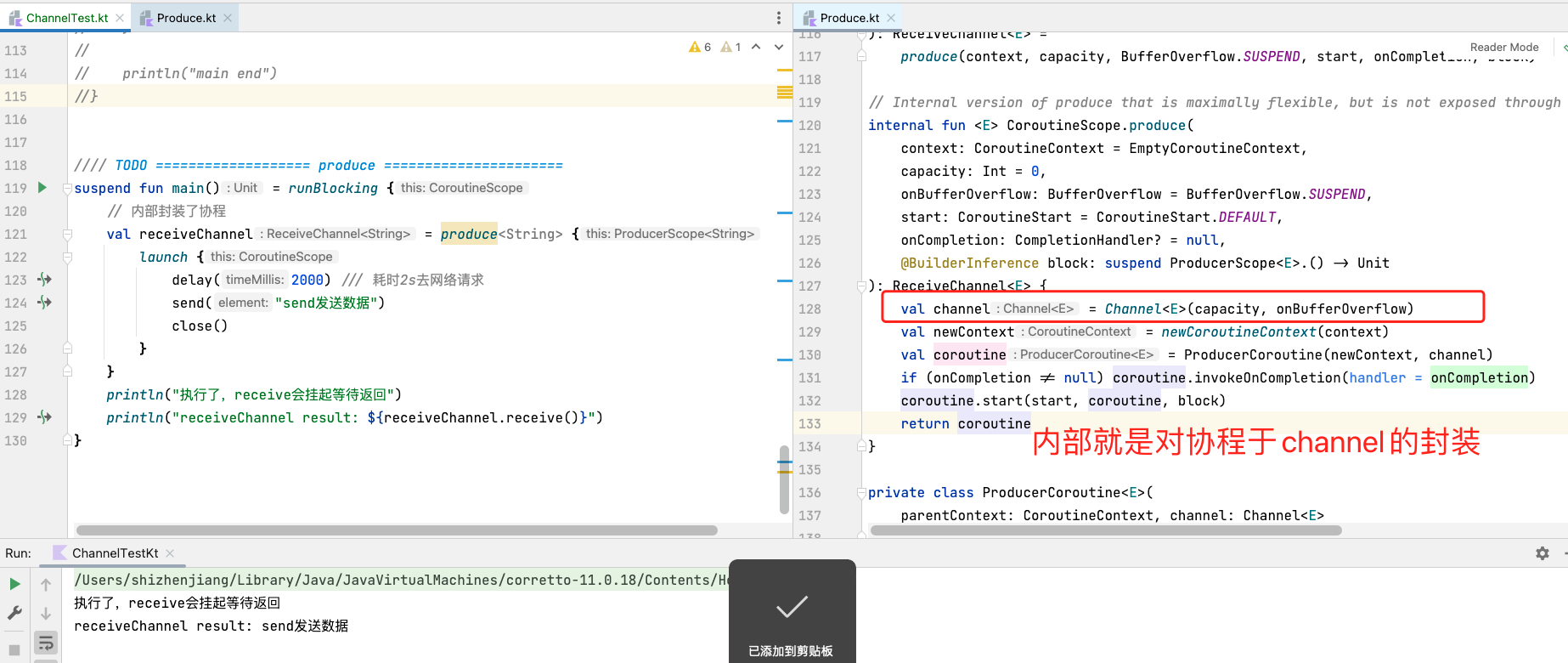Screen dimensions: 1568x663
Task: Click right editor horizontal scrollbar
Action: point(1106,530)
